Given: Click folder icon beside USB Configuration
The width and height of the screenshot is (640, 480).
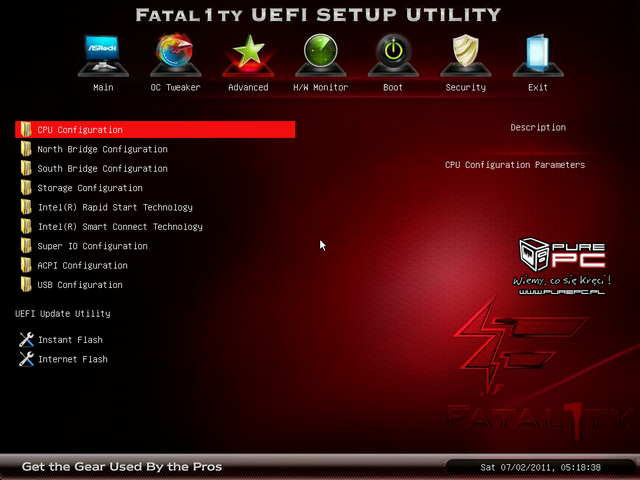Looking at the screenshot, I should (x=26, y=284).
